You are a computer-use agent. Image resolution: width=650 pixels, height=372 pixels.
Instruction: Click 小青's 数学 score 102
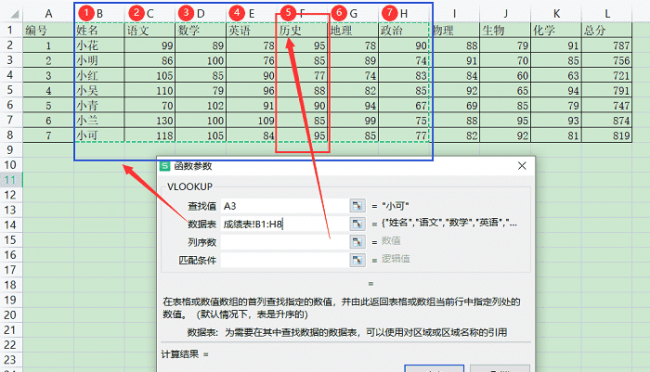coord(201,105)
